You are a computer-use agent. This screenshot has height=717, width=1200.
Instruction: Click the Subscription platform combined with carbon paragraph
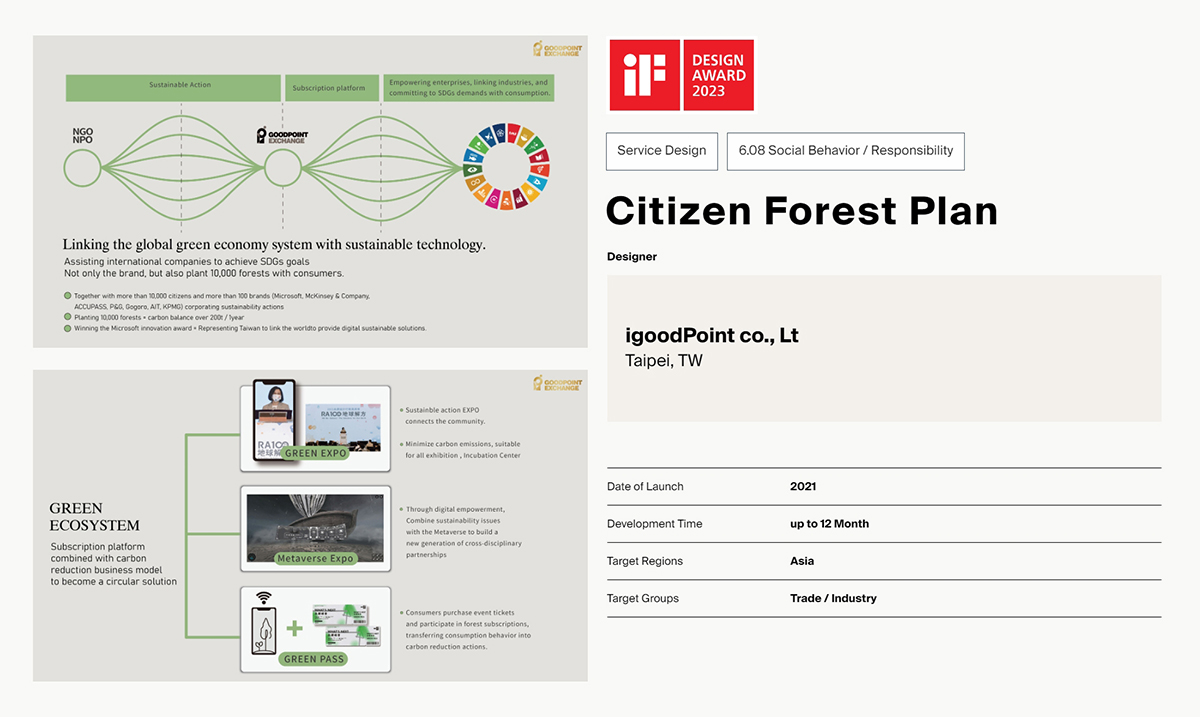(x=113, y=564)
